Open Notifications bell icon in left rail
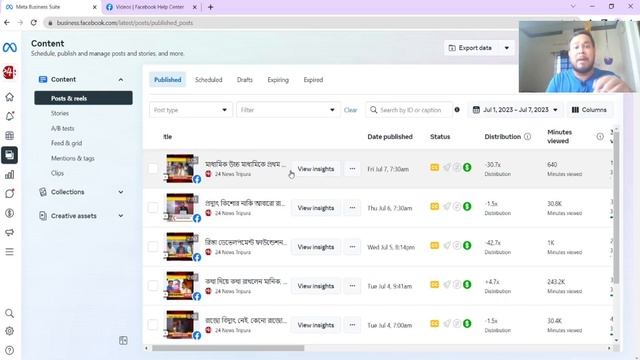This screenshot has width=640, height=360. (9, 116)
